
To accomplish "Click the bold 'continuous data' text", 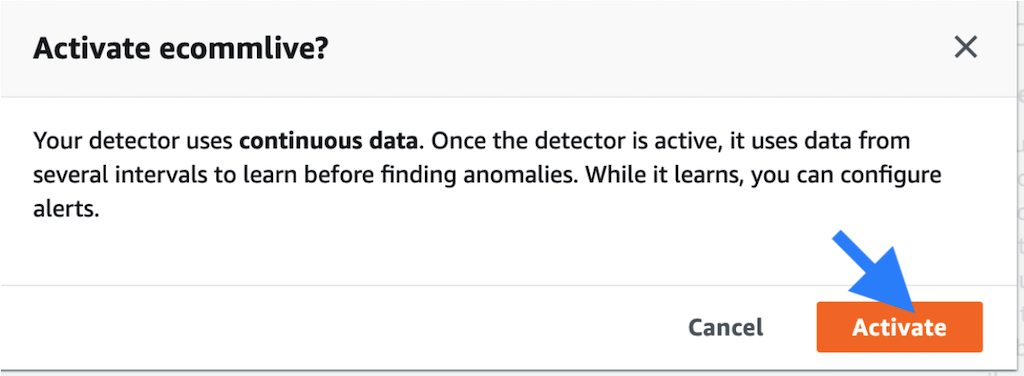I will point(328,142).
